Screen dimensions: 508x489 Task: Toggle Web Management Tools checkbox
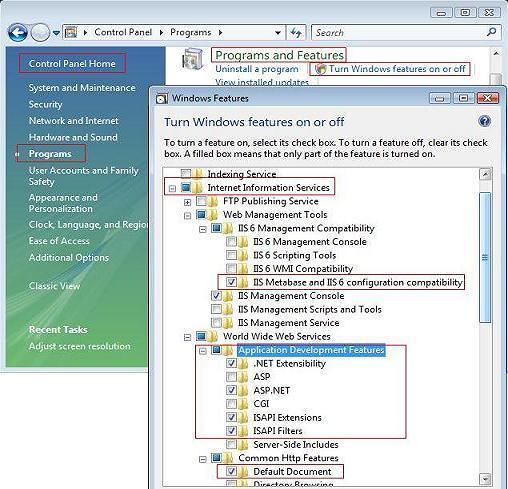point(201,214)
